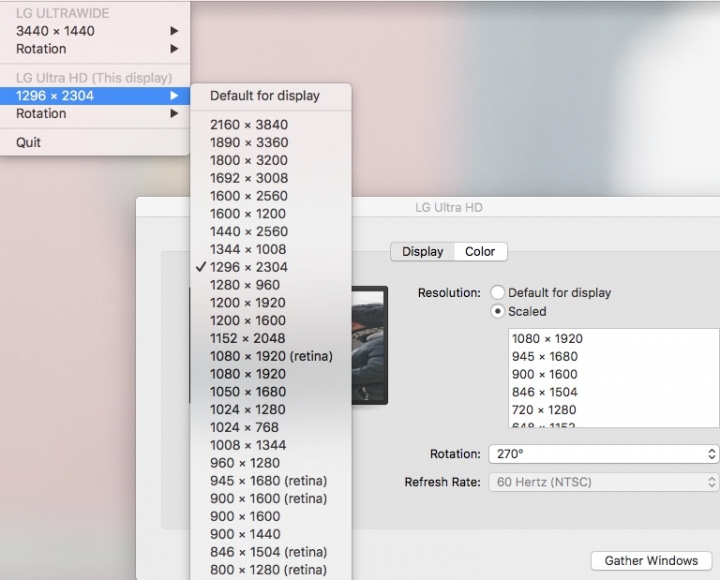
Task: Pick 900 × 1600 (retina) in submenu
Action: click(271, 499)
